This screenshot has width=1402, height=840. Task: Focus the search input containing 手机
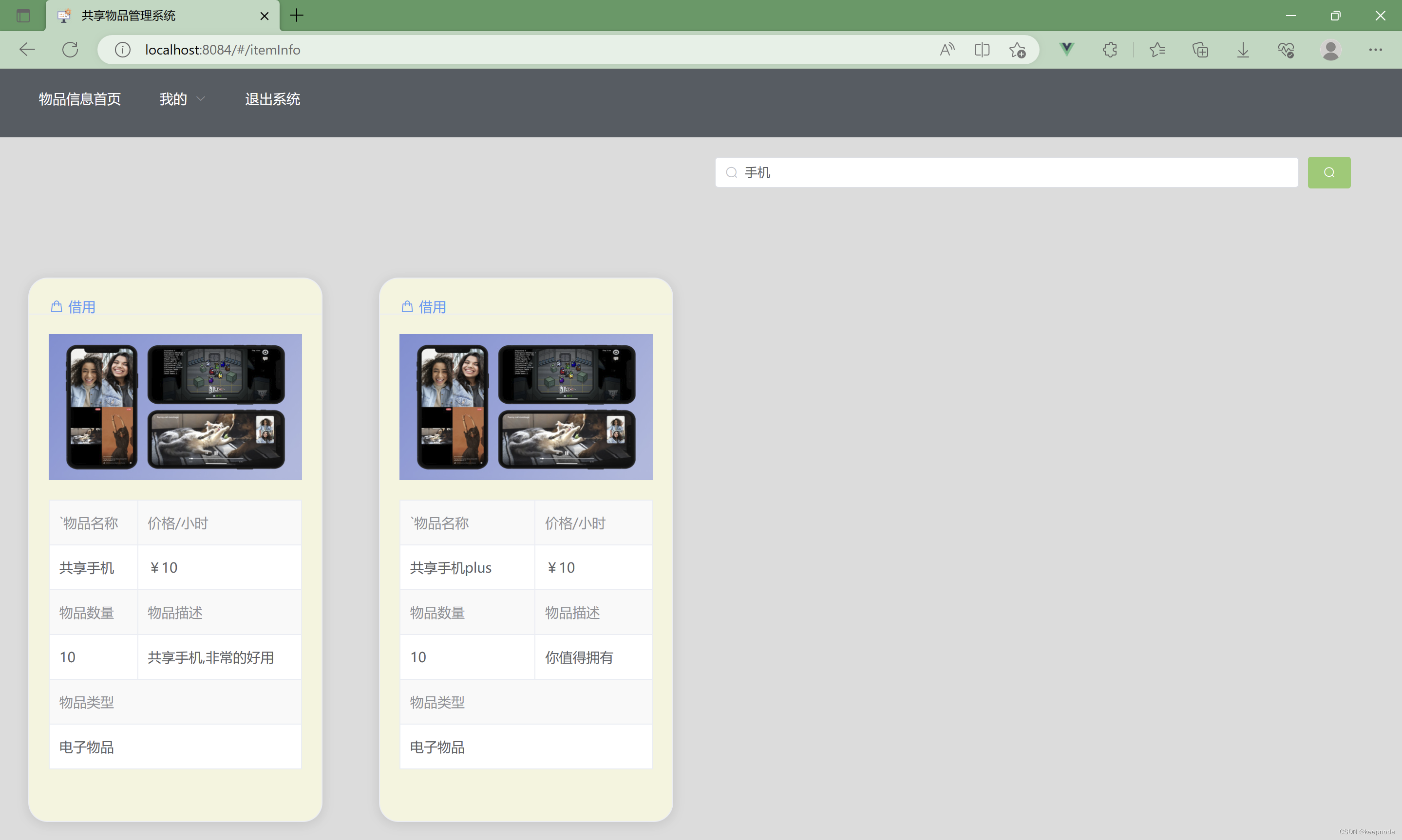[x=1007, y=172]
